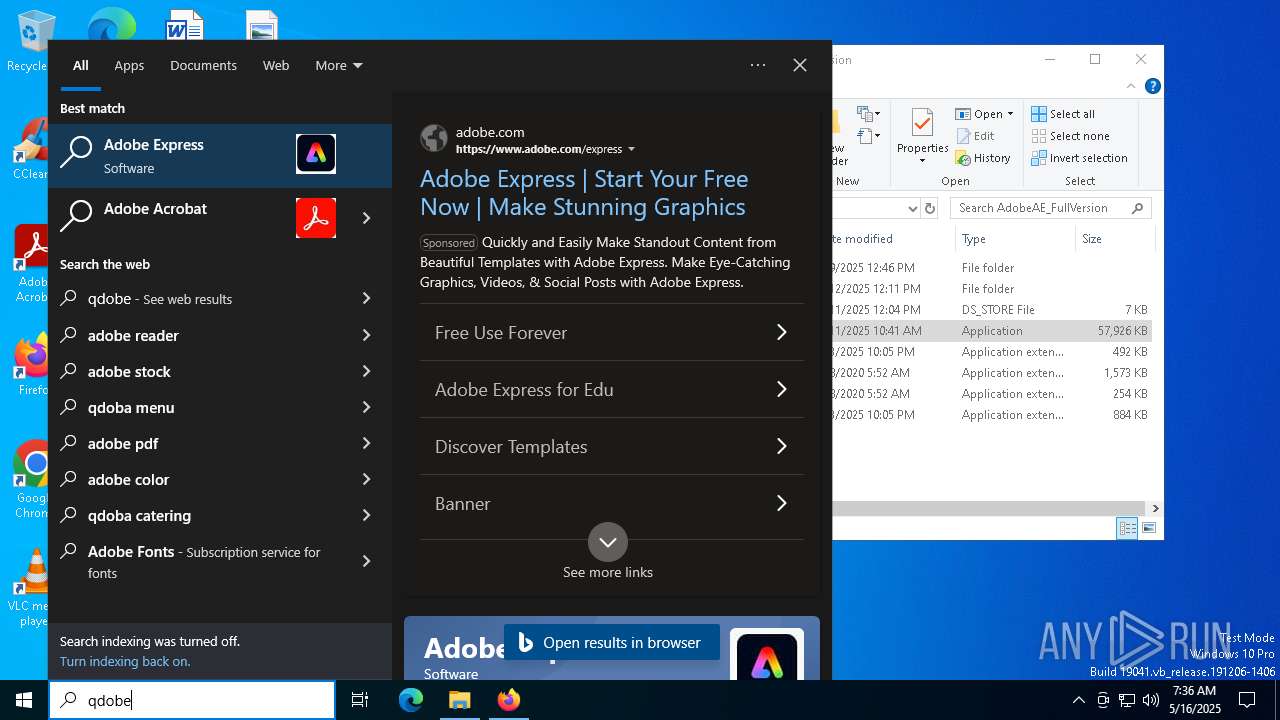The image size is (1280, 720).
Task: Open the adobe.com Express headline link
Action: point(584,193)
